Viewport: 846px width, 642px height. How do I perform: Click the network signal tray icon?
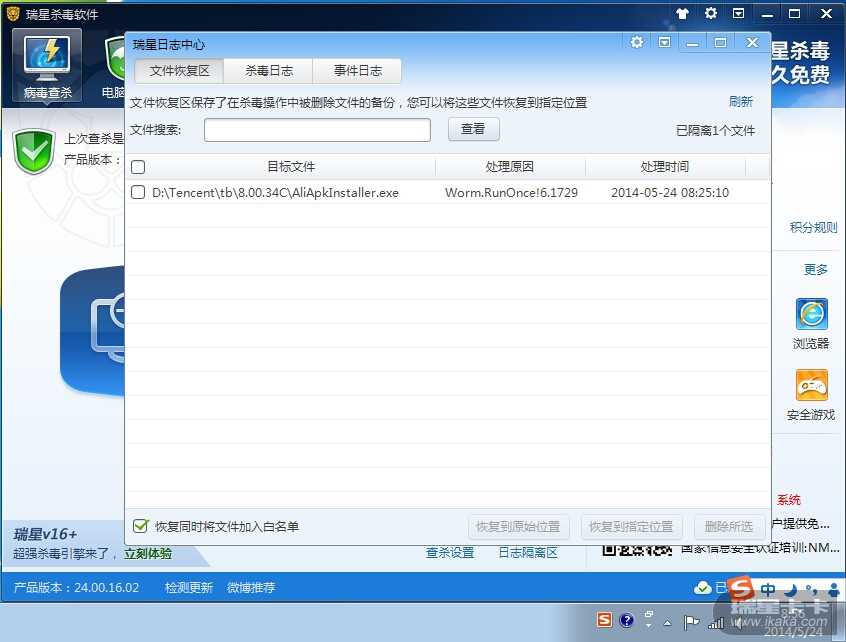click(715, 623)
